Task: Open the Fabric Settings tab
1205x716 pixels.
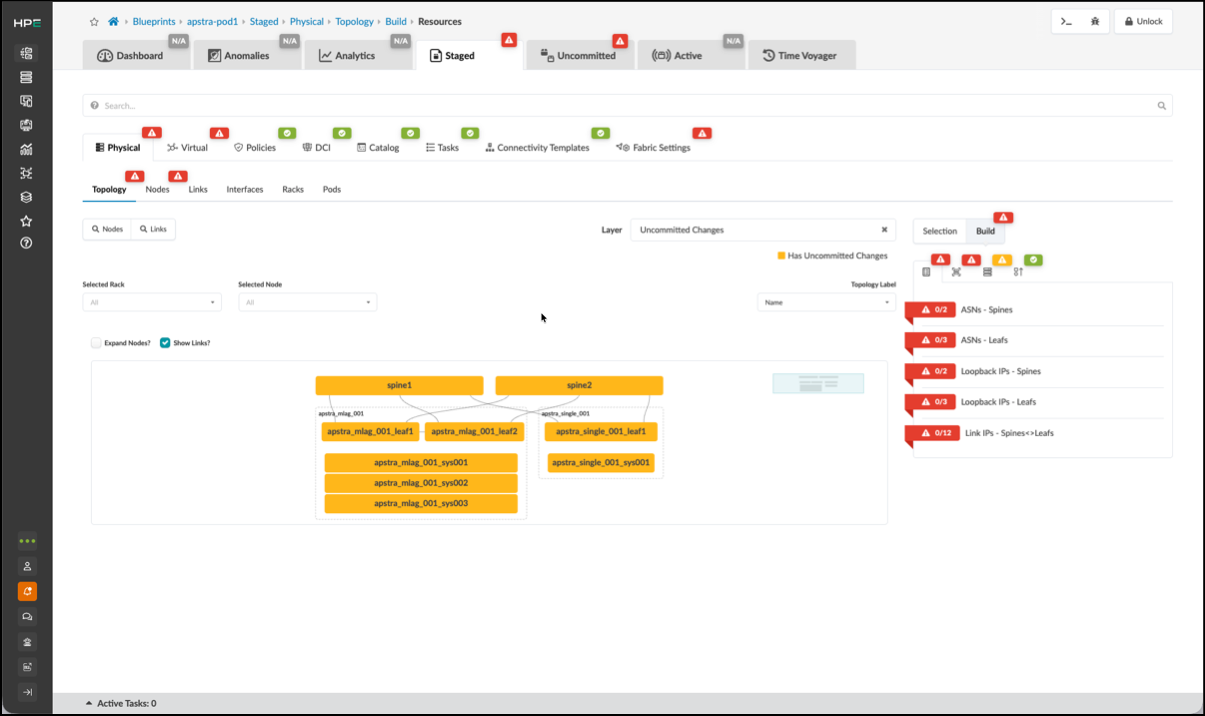Action: pos(653,148)
